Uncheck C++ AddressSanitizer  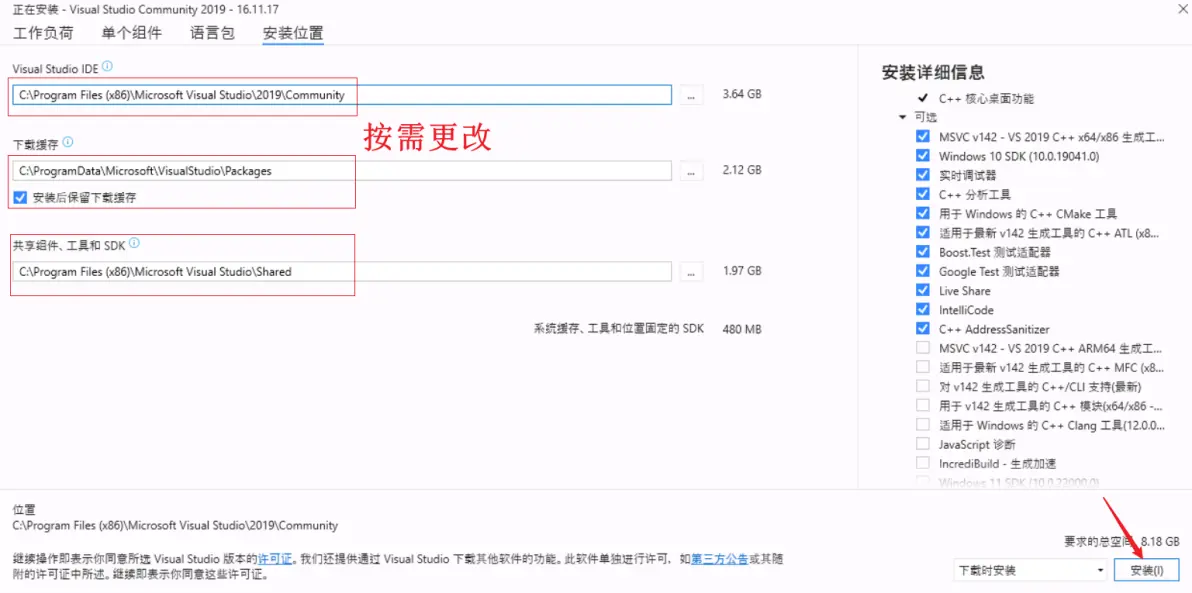[923, 329]
